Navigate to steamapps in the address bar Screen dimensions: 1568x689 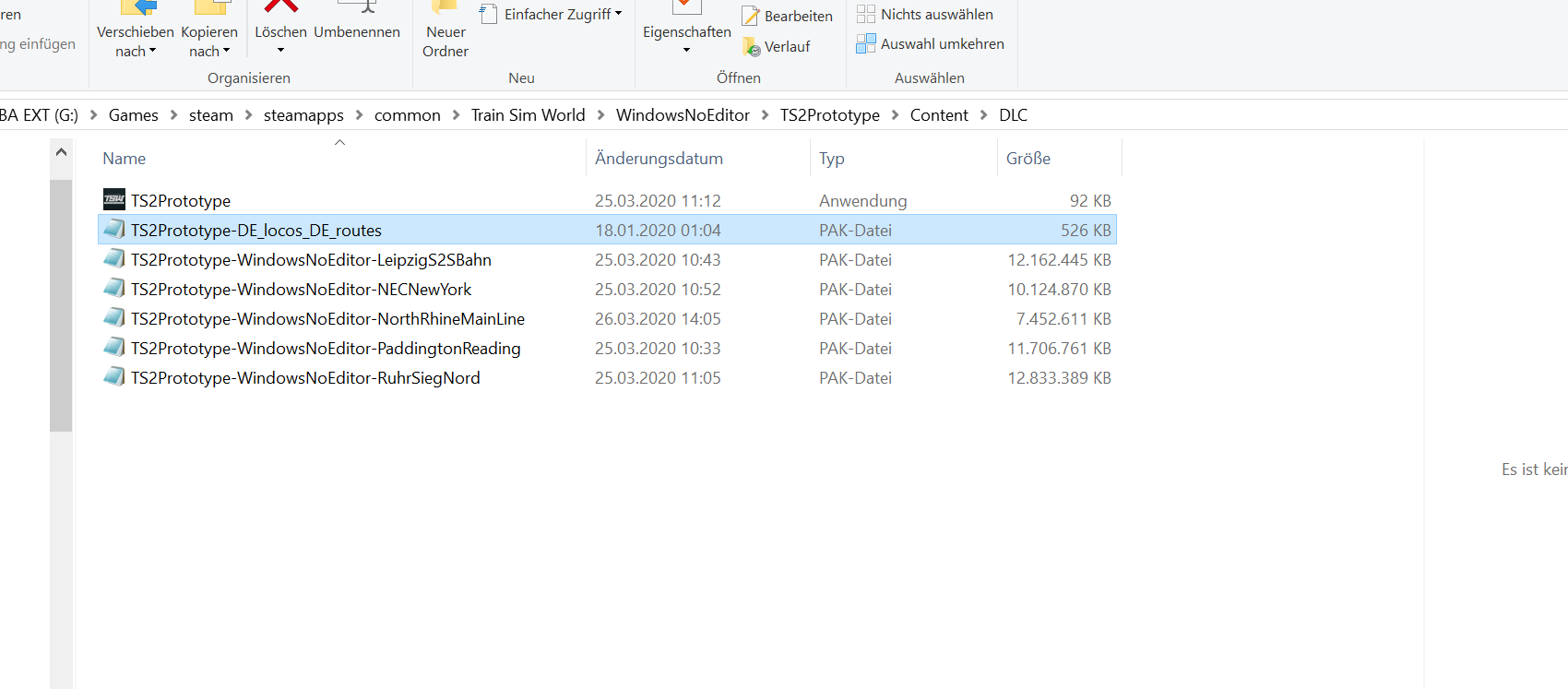[x=303, y=115]
